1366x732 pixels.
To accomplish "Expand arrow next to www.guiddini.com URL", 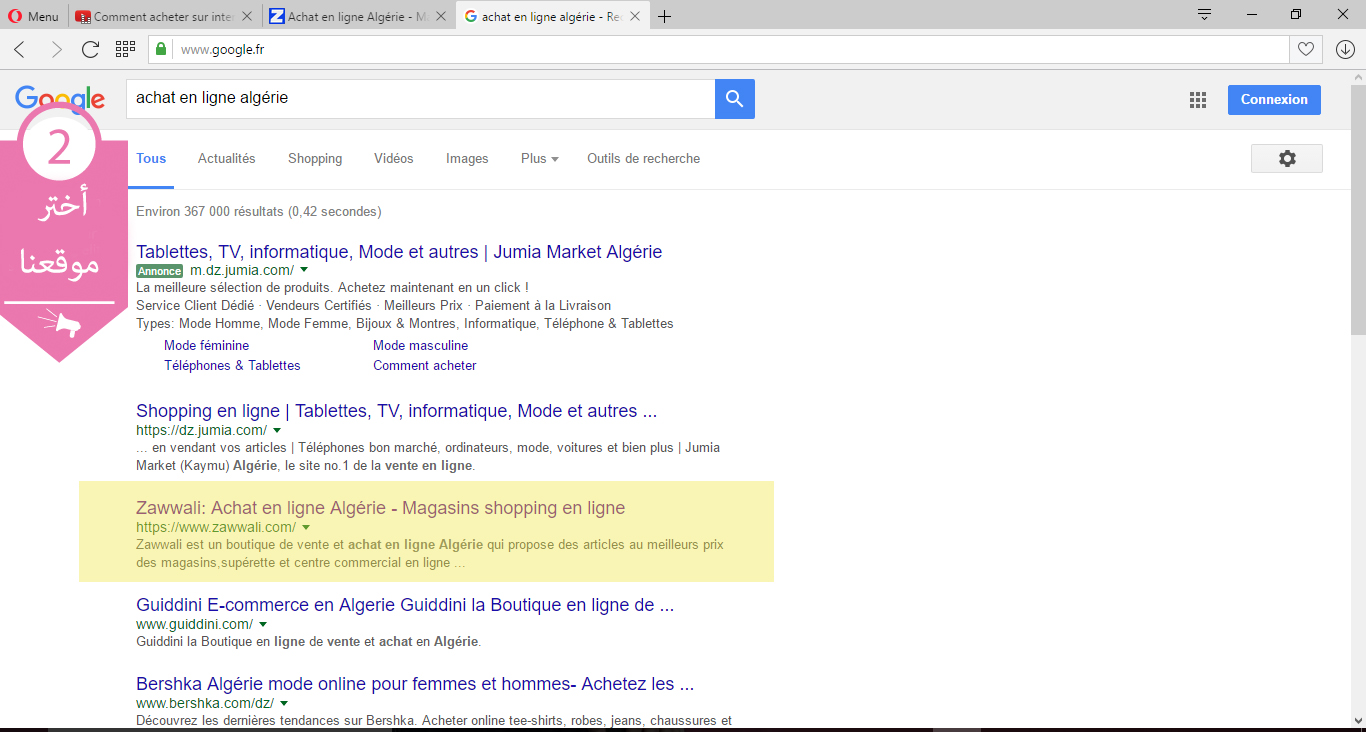I will point(263,624).
